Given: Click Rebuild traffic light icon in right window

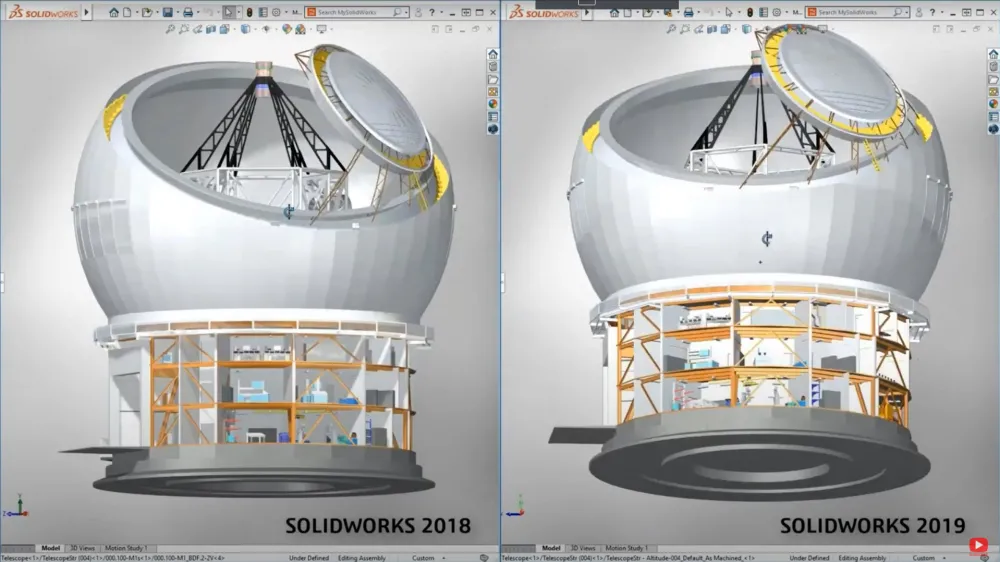Looking at the screenshot, I should (750, 12).
